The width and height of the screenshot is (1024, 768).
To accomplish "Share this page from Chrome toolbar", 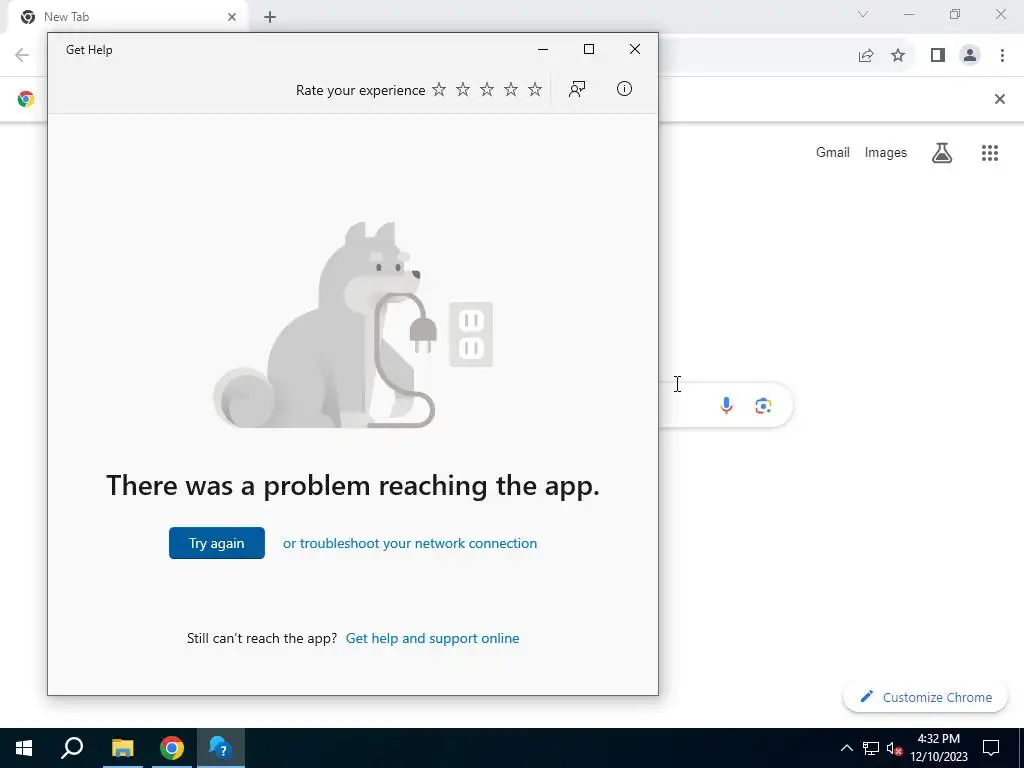I will point(866,56).
